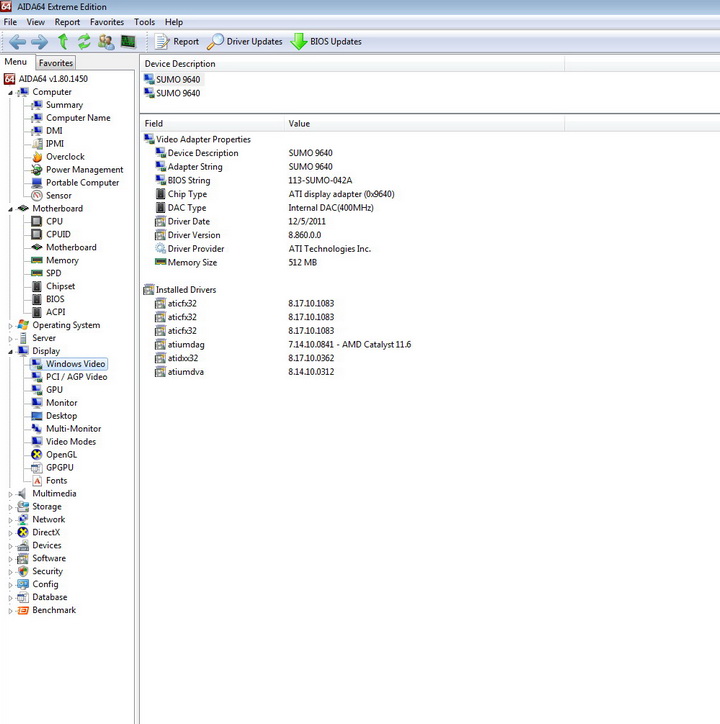Select the OpenGL icon
Screen dimensions: 720x724
coord(37,455)
